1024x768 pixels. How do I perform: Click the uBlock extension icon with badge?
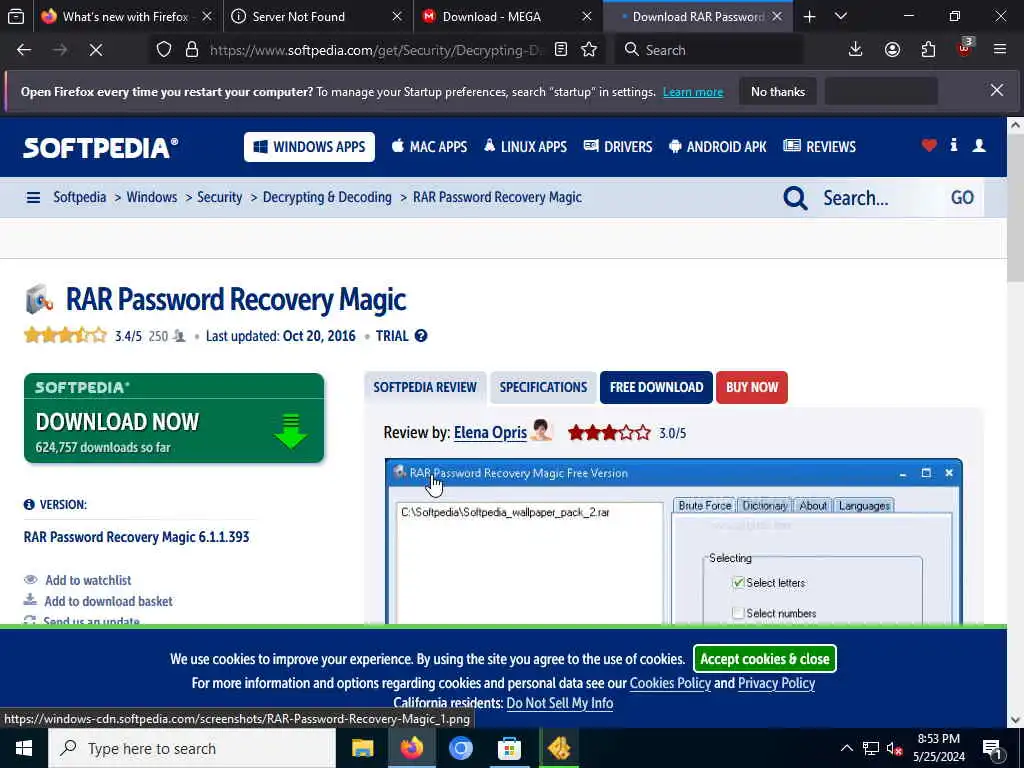point(965,48)
